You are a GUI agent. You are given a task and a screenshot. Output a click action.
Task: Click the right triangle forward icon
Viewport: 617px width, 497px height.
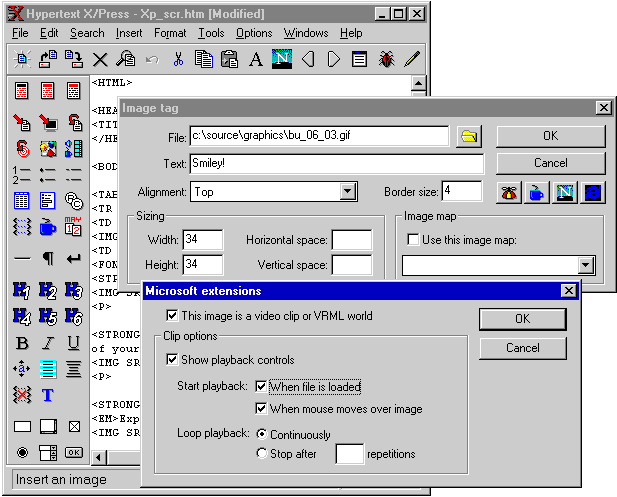coord(334,59)
